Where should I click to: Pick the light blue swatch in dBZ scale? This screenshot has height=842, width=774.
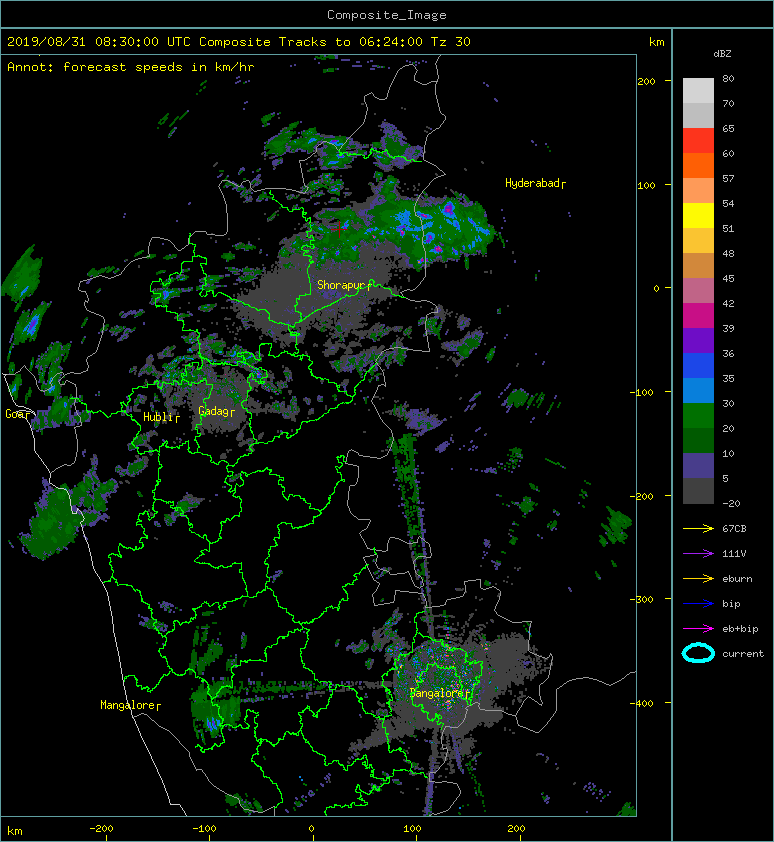(698, 390)
